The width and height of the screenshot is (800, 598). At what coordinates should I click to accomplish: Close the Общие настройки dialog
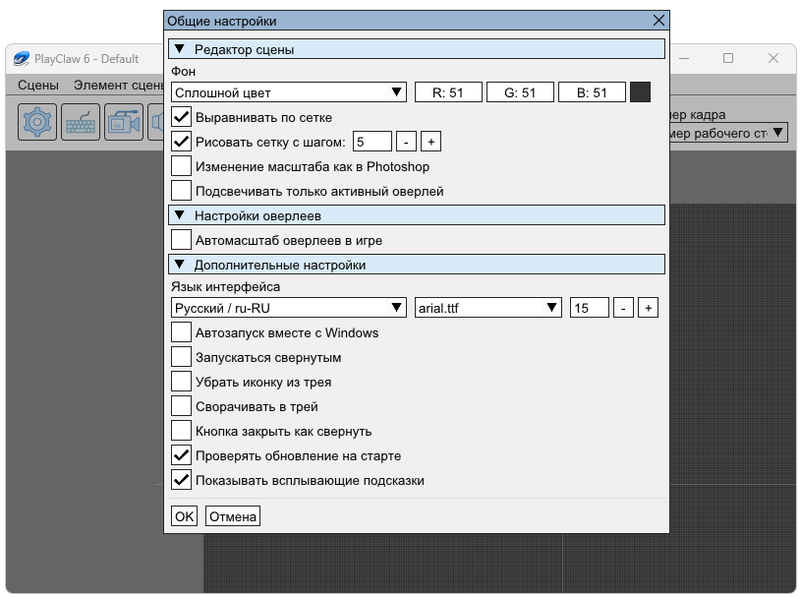pyautogui.click(x=659, y=20)
